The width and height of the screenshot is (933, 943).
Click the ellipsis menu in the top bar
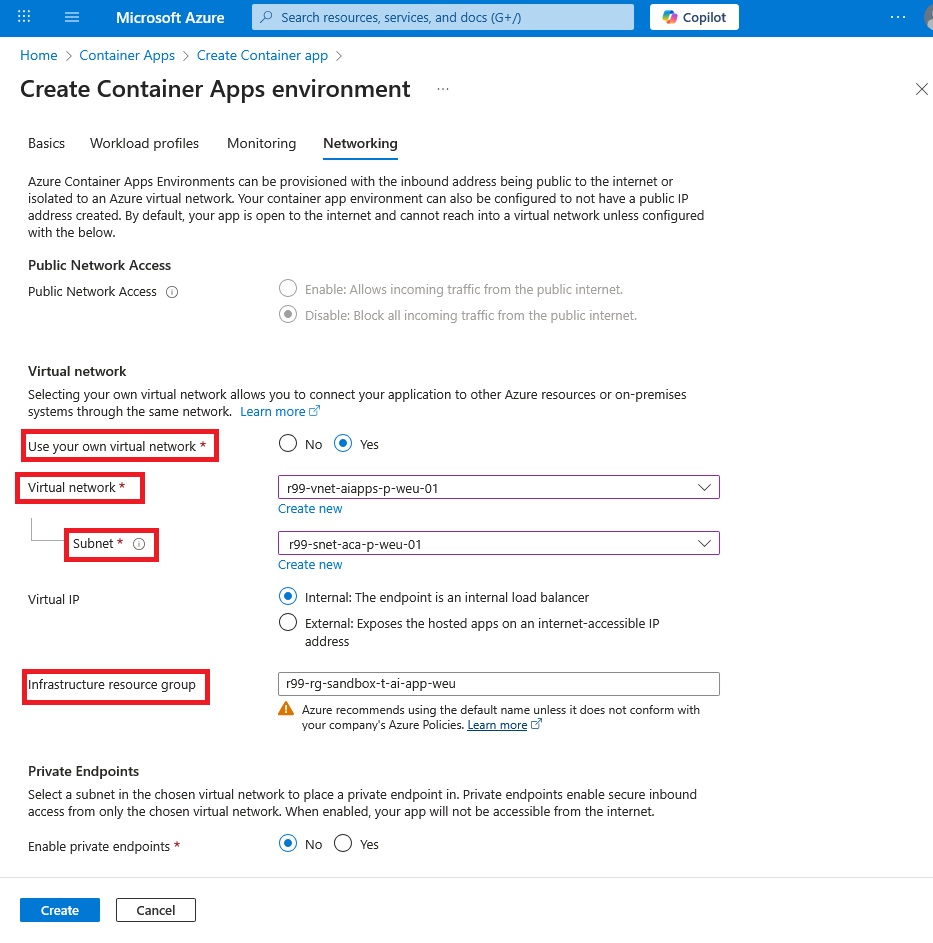click(x=898, y=17)
